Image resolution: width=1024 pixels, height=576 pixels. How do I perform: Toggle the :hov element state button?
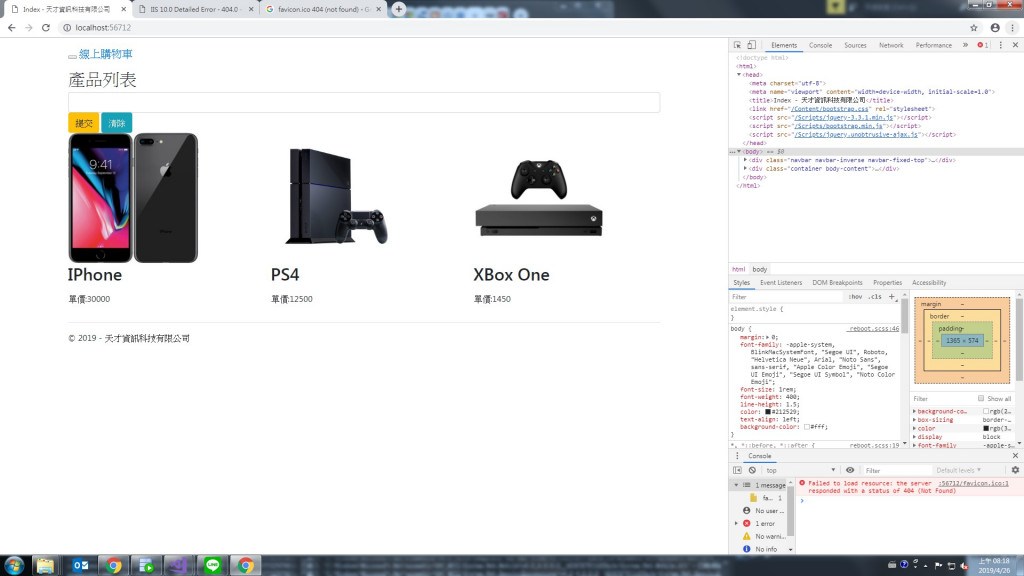pos(855,296)
